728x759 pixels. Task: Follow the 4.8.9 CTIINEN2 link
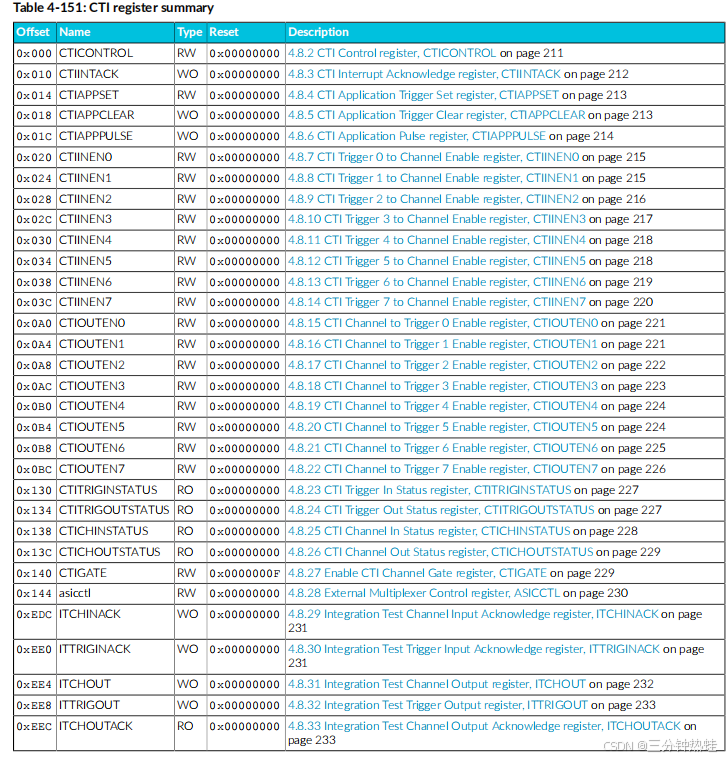tap(433, 199)
